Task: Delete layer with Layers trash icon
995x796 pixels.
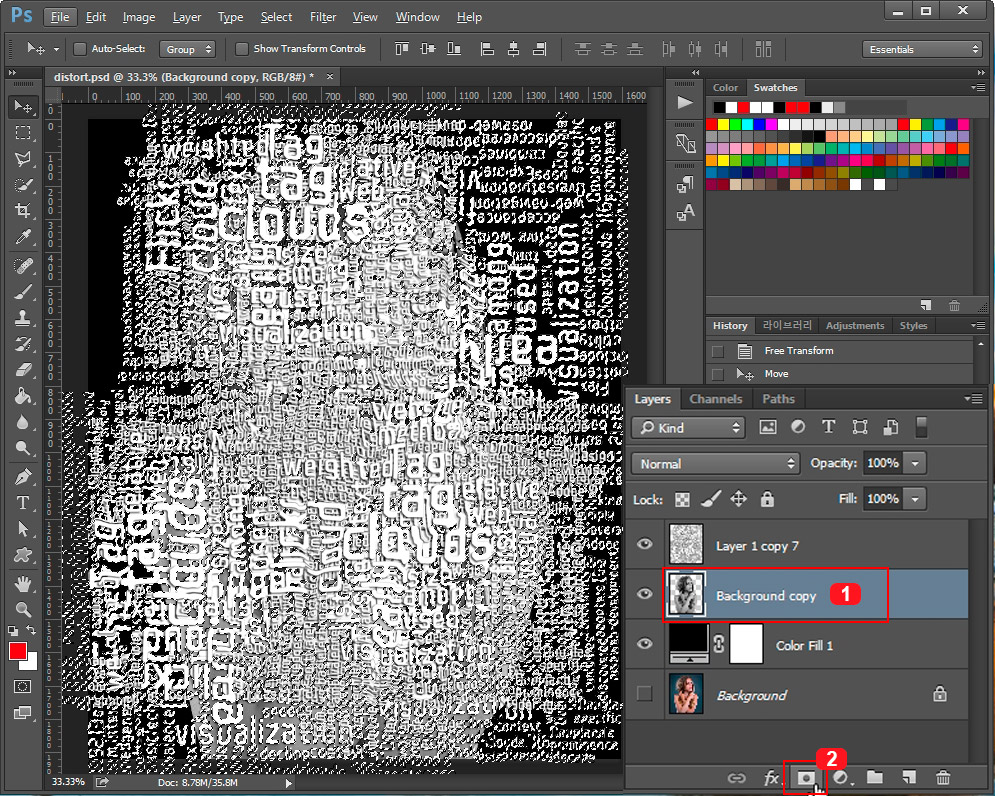Action: pyautogui.click(x=943, y=778)
